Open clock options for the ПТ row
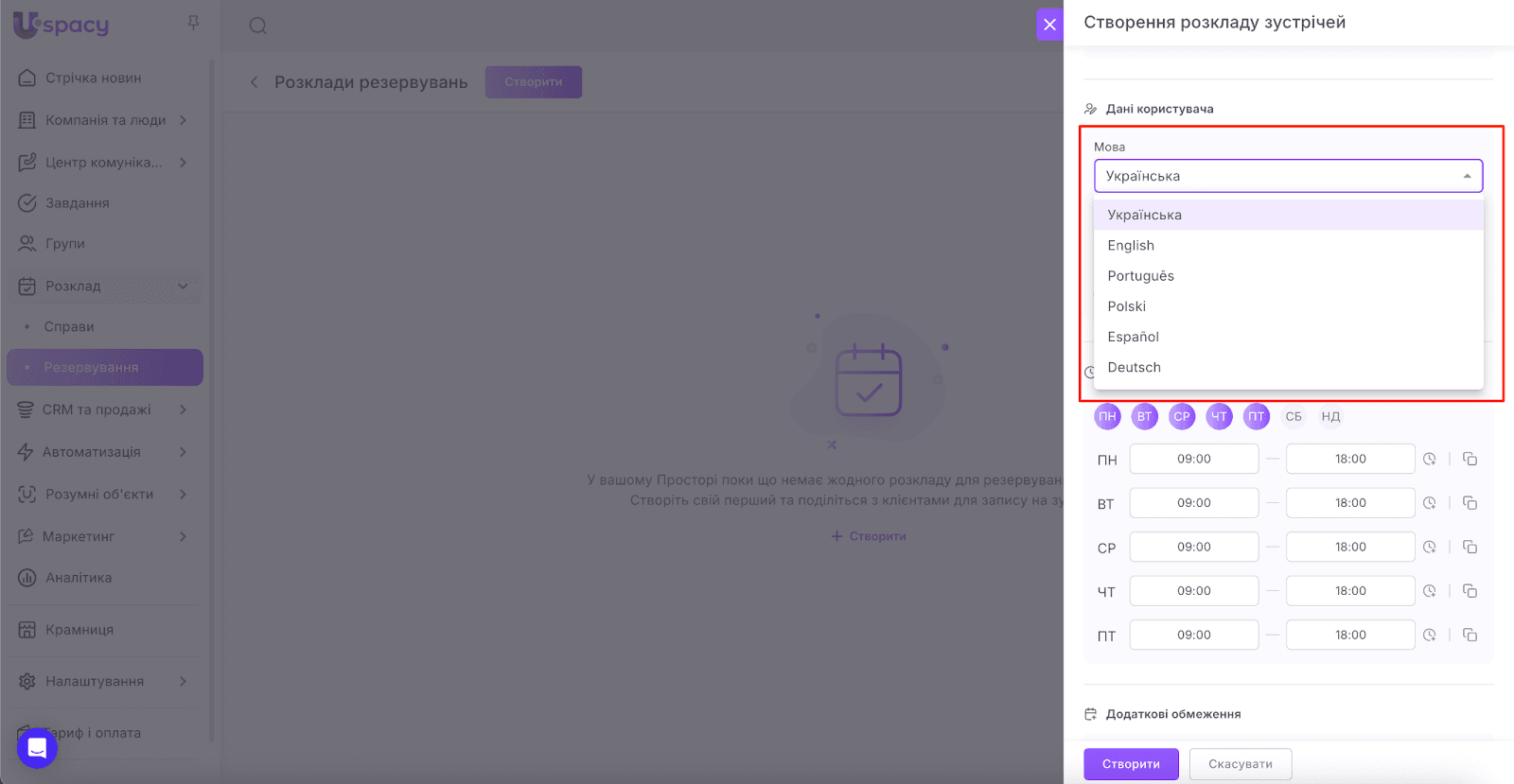The height and width of the screenshot is (784, 1514). pyautogui.click(x=1430, y=635)
